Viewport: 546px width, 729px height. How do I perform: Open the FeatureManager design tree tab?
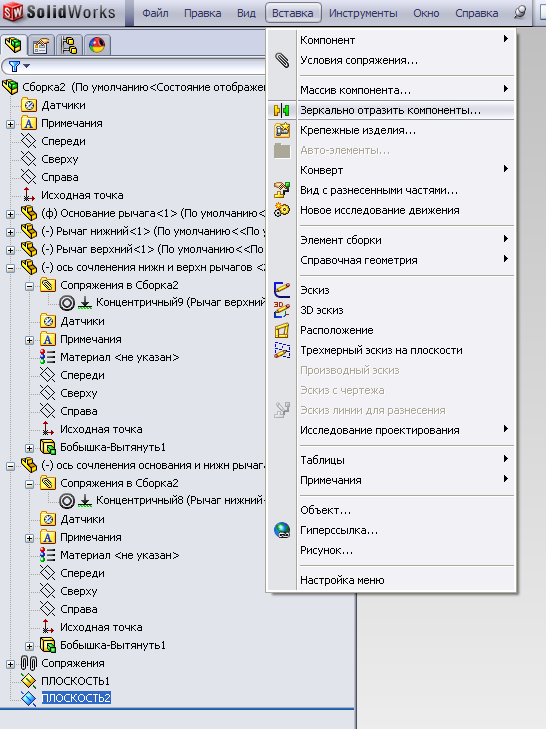click(x=13, y=45)
